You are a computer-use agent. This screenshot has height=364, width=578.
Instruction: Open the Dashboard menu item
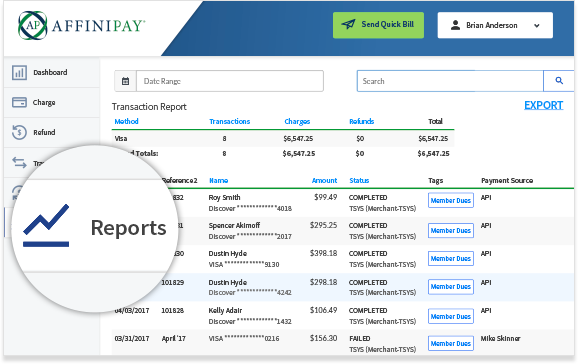pyautogui.click(x=52, y=72)
